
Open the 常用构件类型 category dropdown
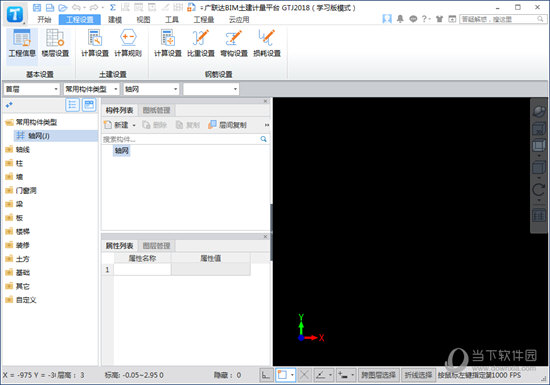(92, 89)
